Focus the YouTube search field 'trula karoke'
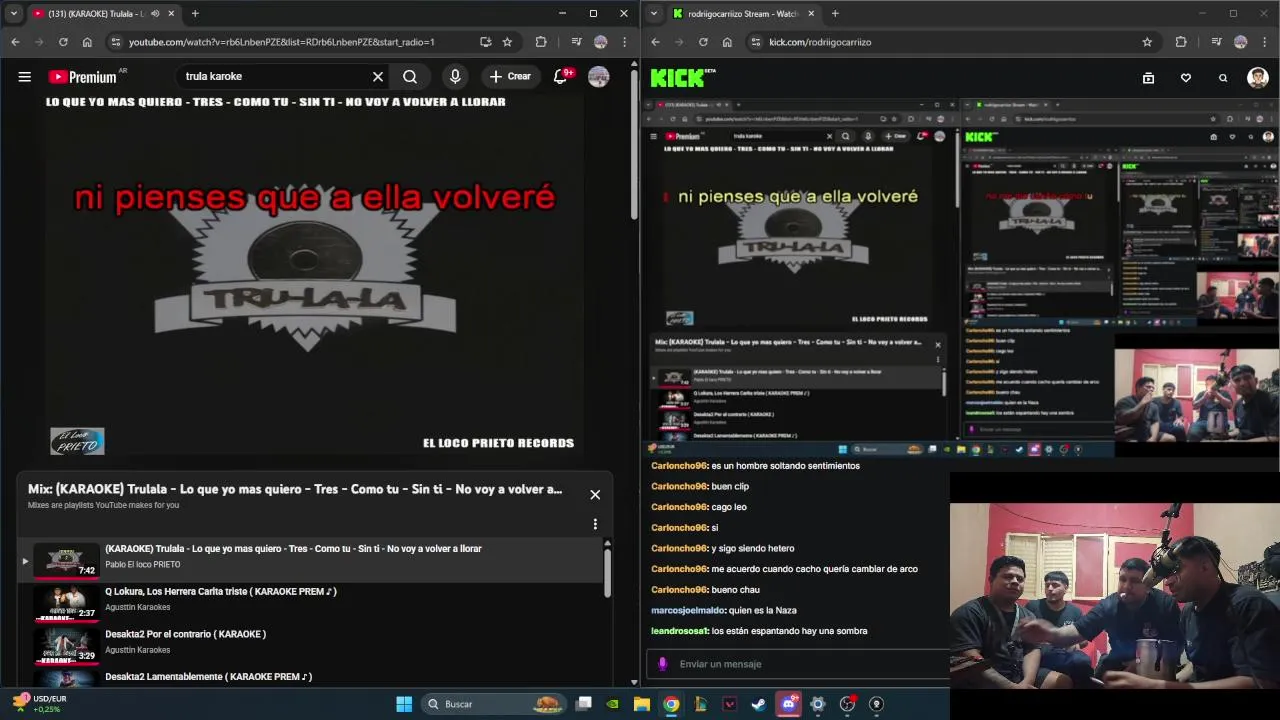Viewport: 1280px width, 720px height. click(x=275, y=77)
